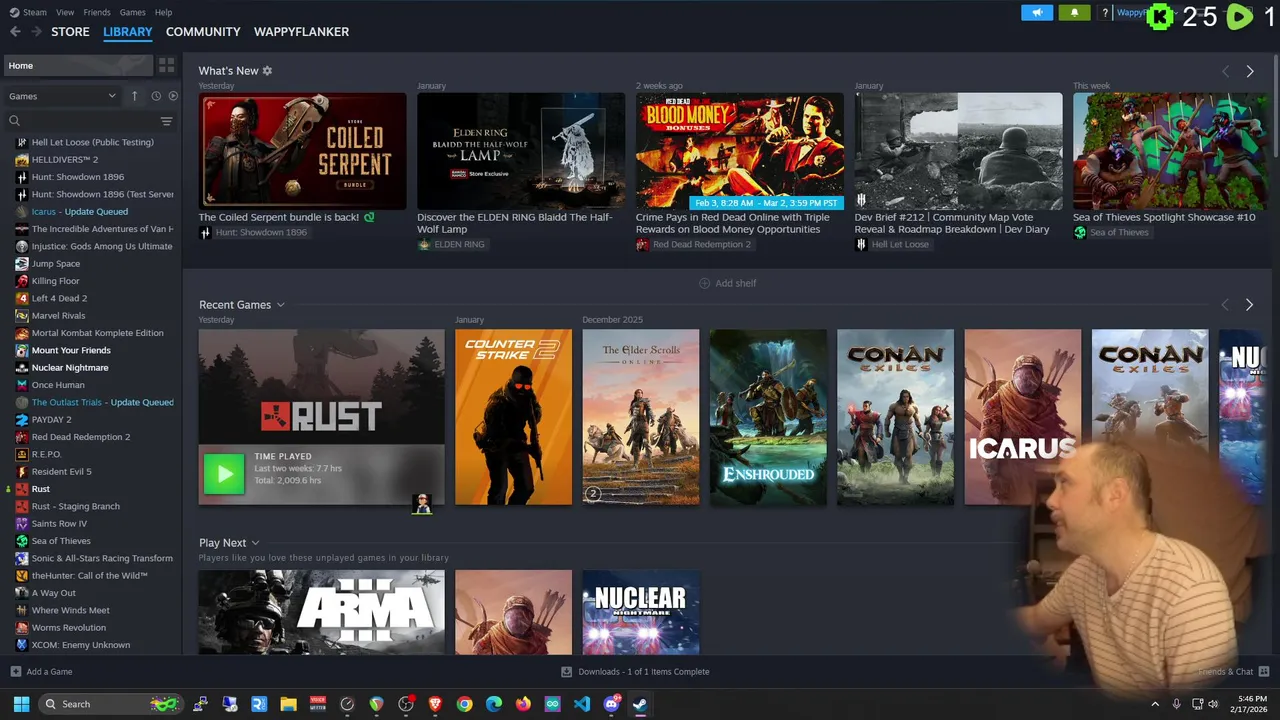This screenshot has width=1280, height=720.
Task: Expand the Recent Games shelf dropdown
Action: coord(281,305)
